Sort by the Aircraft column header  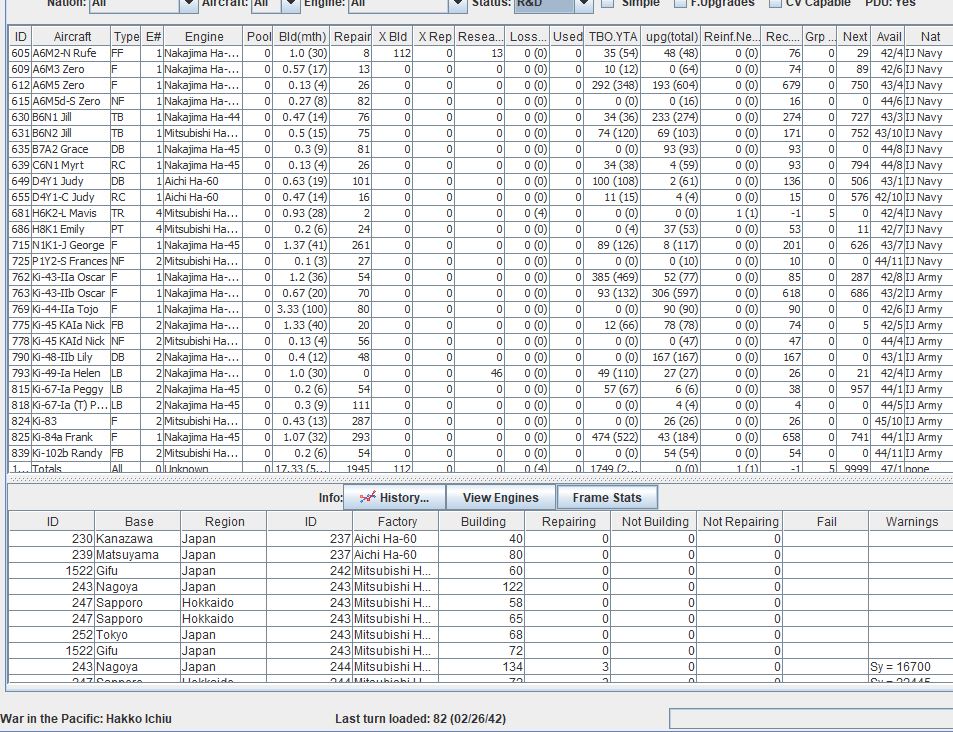(72, 36)
